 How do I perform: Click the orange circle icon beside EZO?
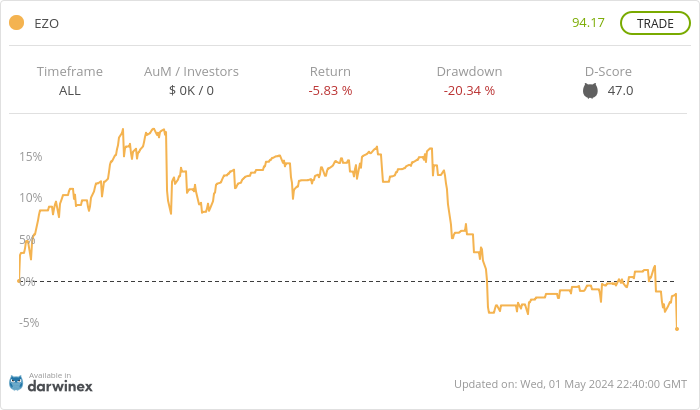pos(16,23)
